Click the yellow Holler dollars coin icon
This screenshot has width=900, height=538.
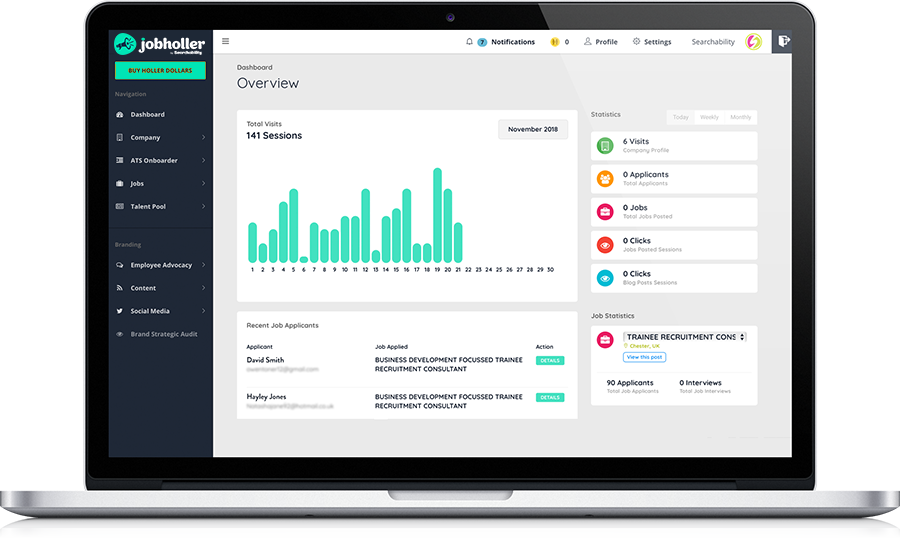click(x=554, y=42)
